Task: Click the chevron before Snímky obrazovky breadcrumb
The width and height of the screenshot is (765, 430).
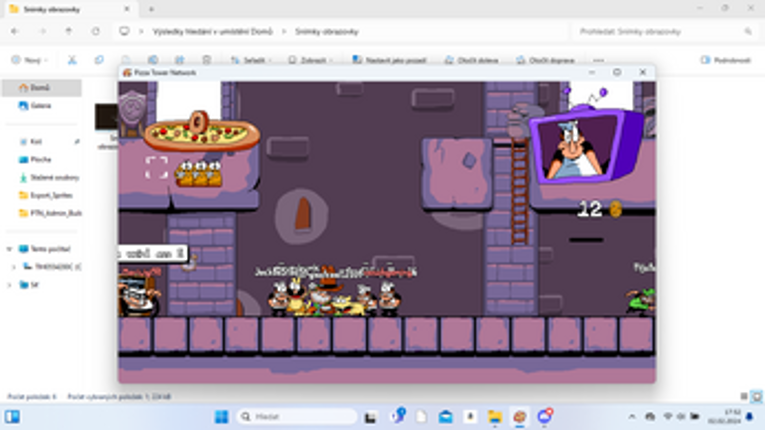Action: tap(284, 31)
